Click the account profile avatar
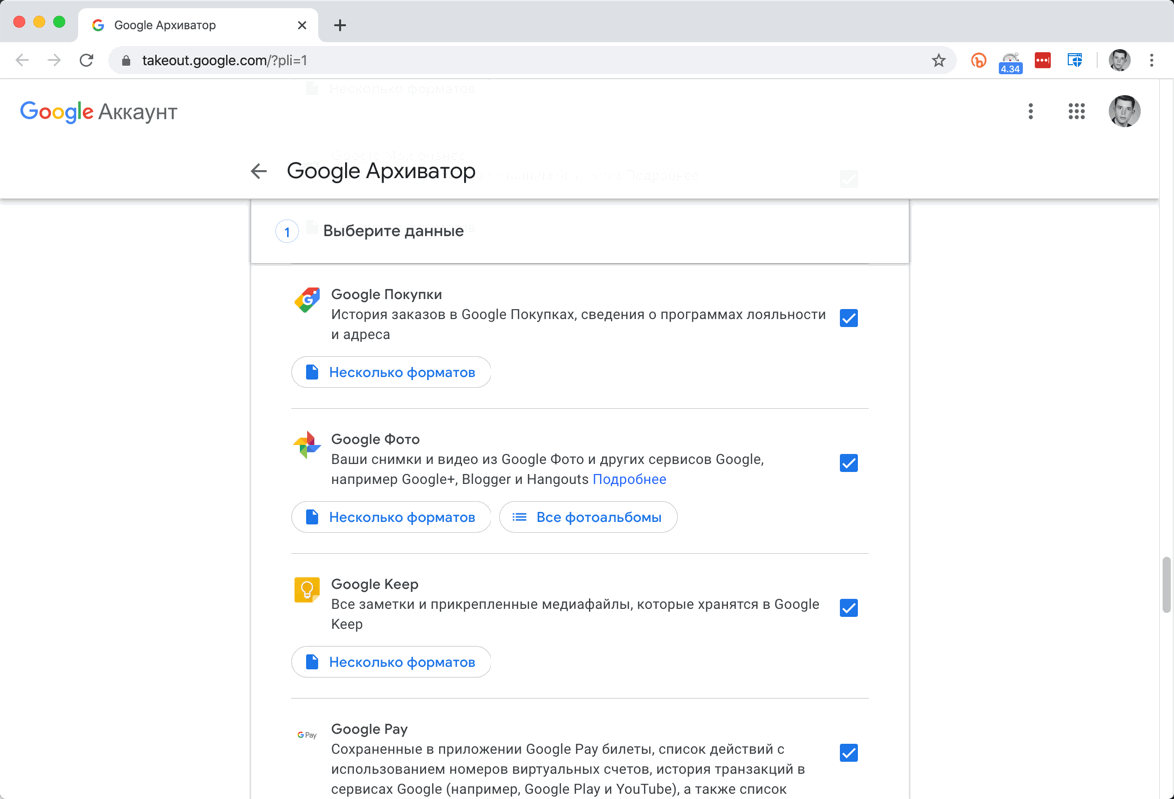This screenshot has width=1174, height=799. pyautogui.click(x=1124, y=111)
